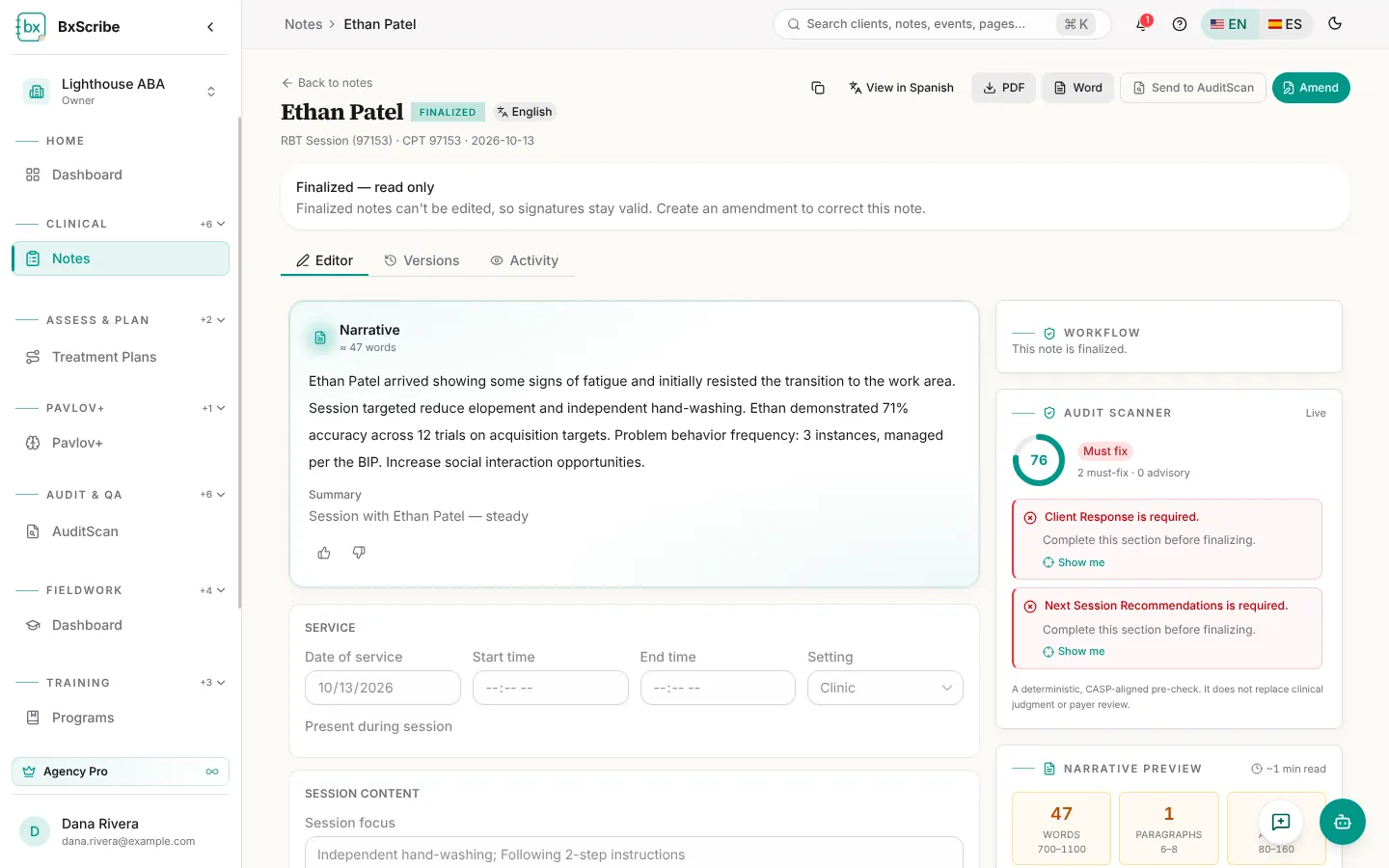The image size is (1389, 868).
Task: Expand the Training section
Action: (214, 683)
